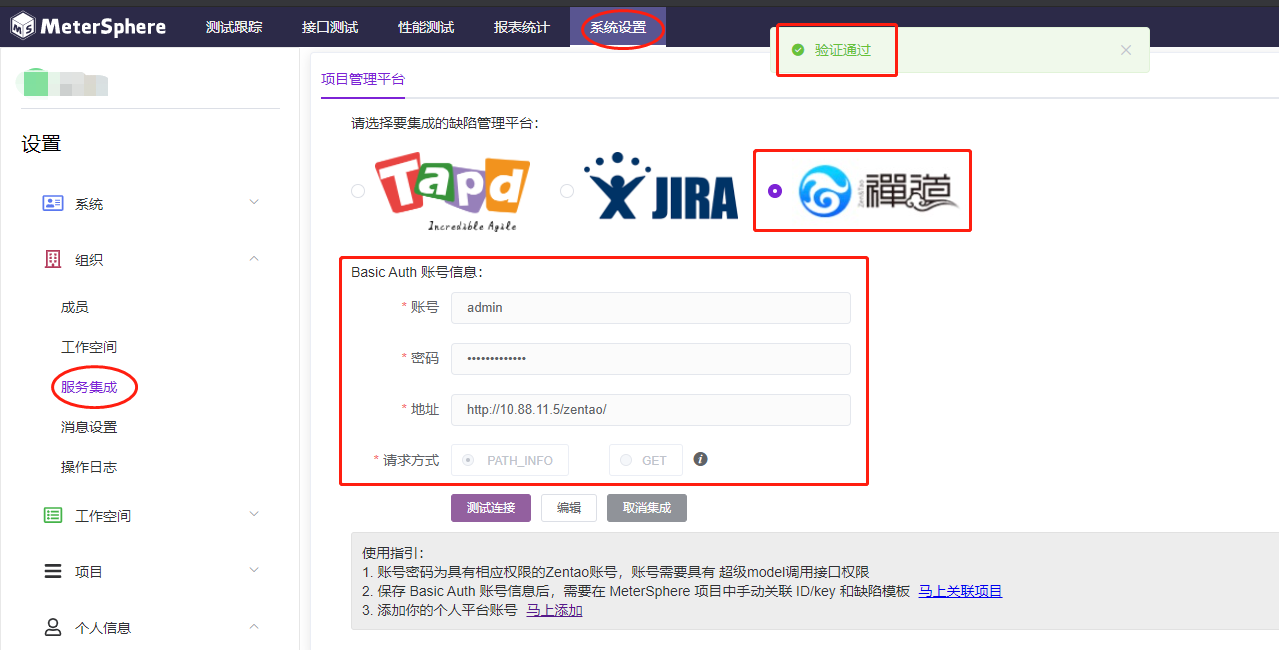The image size is (1279, 650).
Task: Select the 系统 sidebar icon
Action: click(x=53, y=203)
